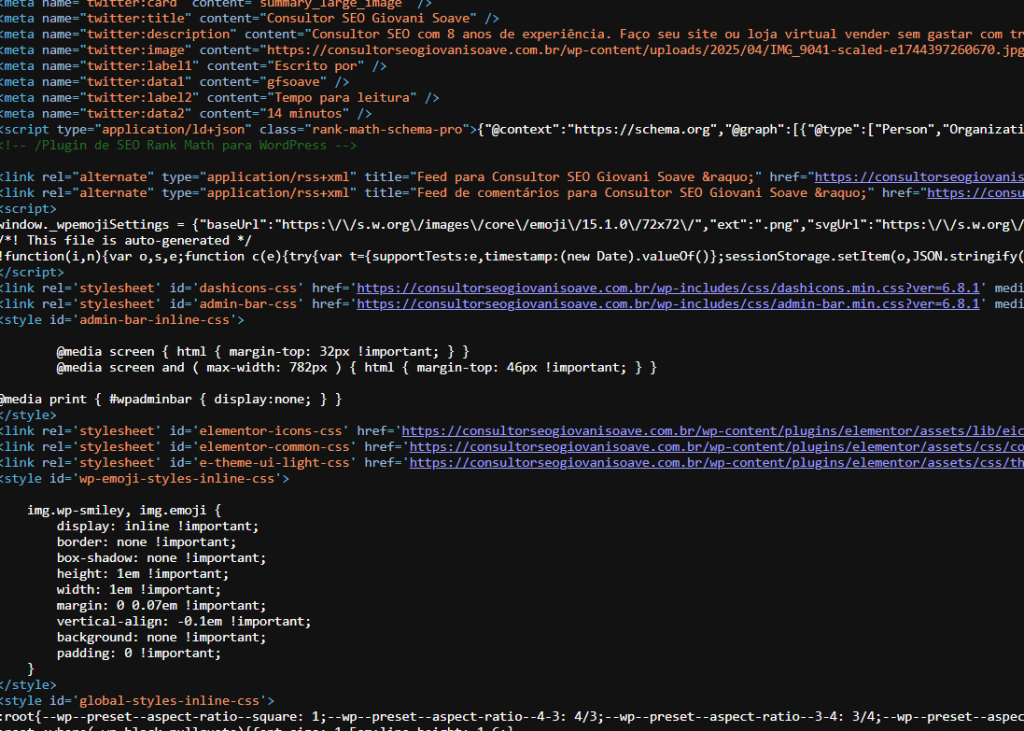Viewport: 1024px width, 731px height.
Task: Open the dashicons.min.css stylesheet link
Action: 668,288
